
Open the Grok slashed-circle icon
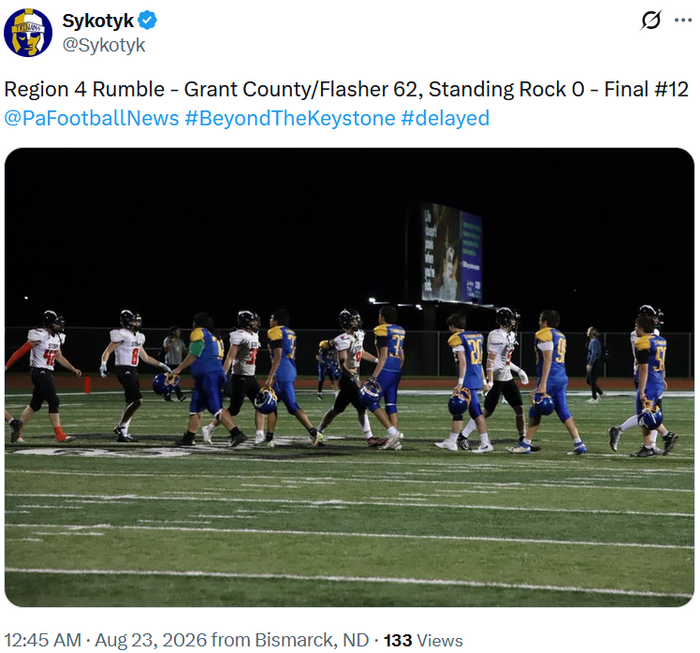click(x=651, y=20)
